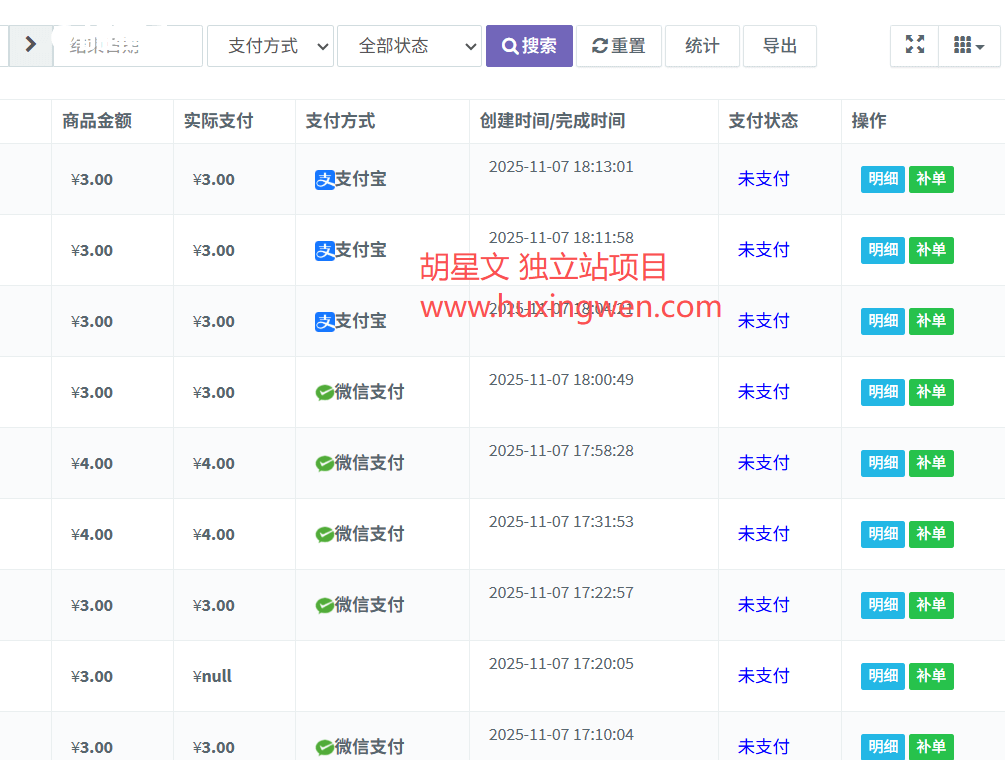Click the 明细 button on the first order
The width and height of the screenshot is (1005, 760).
pyautogui.click(x=882, y=178)
